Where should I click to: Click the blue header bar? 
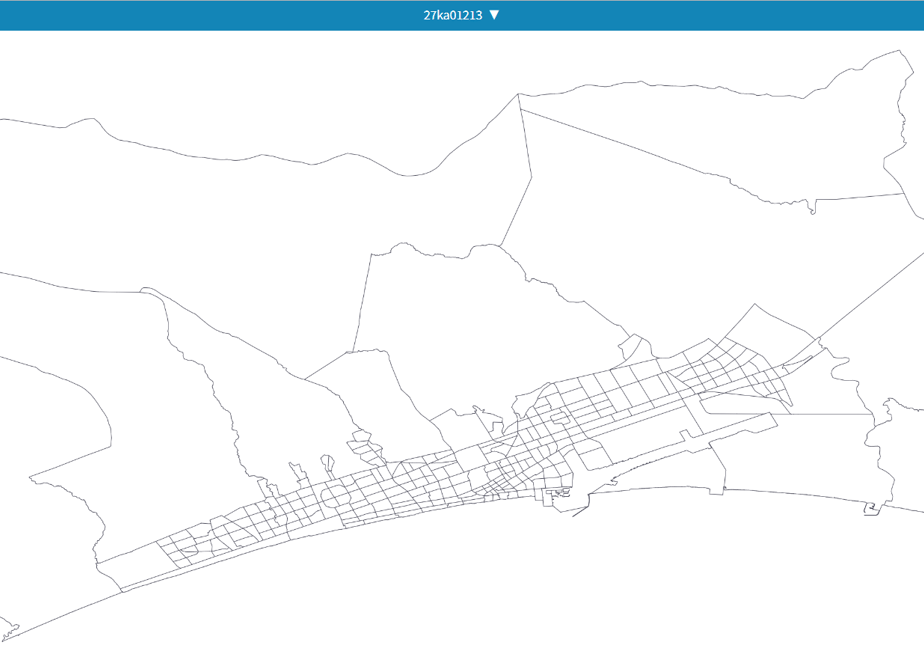462,15
